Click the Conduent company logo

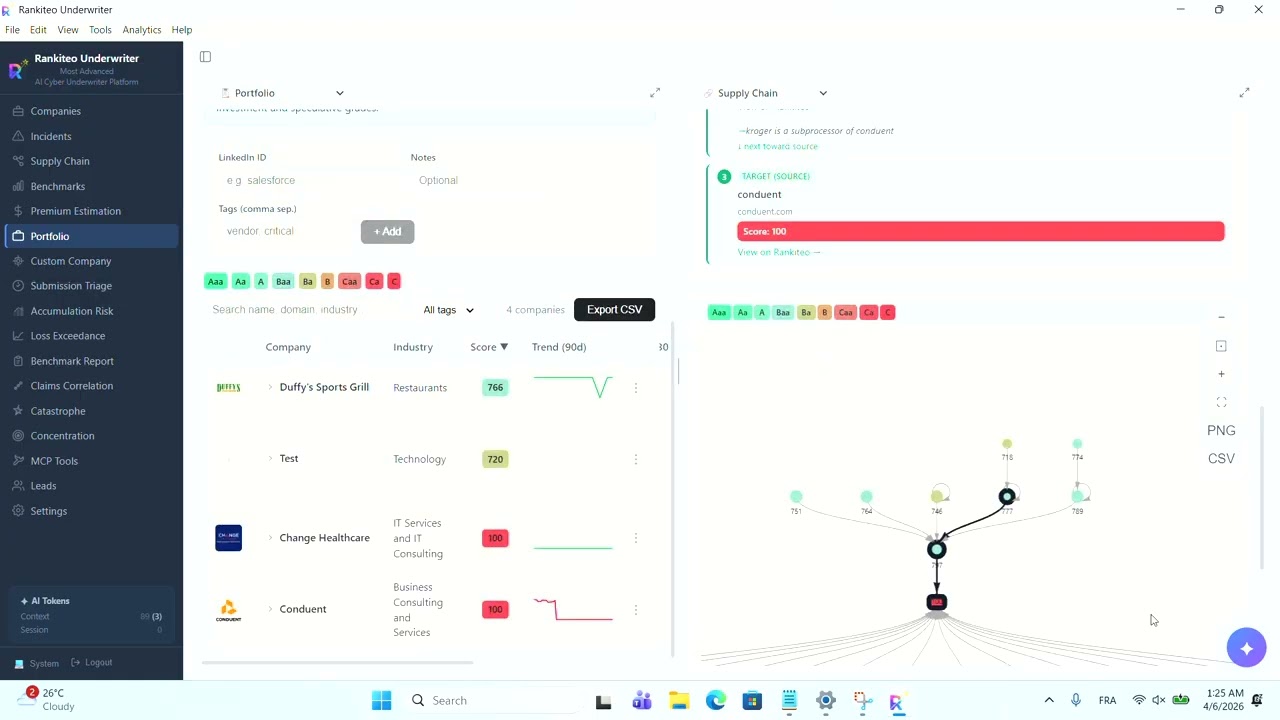228,609
